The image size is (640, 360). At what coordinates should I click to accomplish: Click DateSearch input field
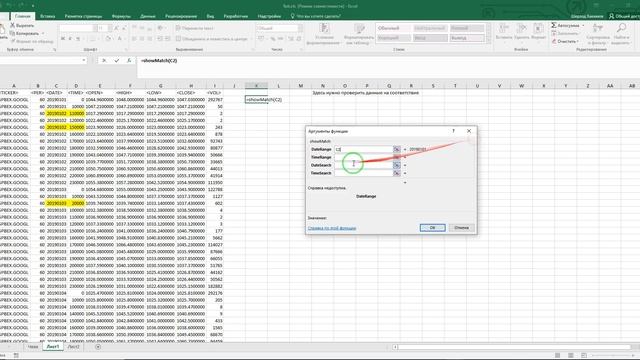(363, 165)
